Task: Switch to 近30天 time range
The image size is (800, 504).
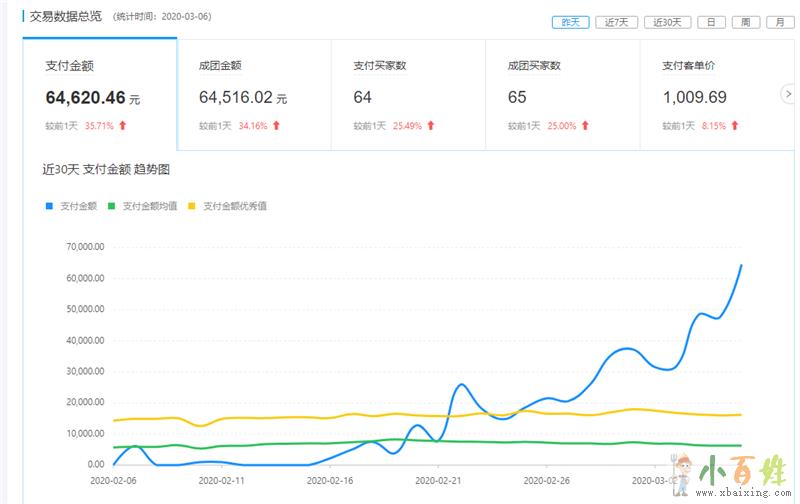Action: point(667,22)
